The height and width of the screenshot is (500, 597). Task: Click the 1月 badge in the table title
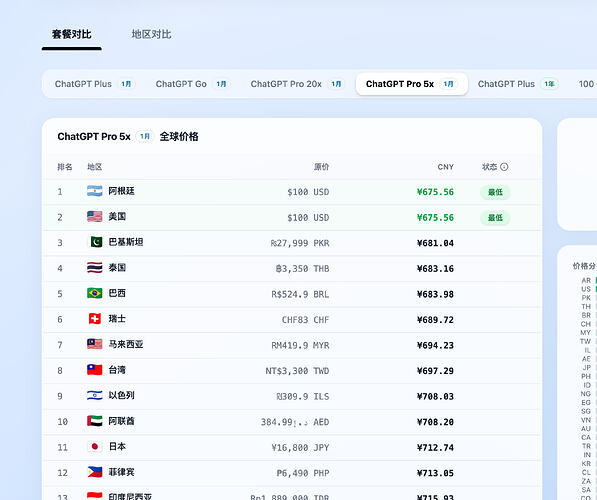(x=145, y=136)
